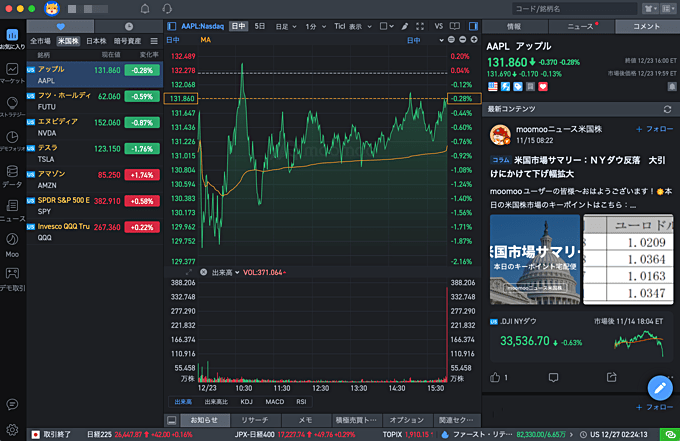Select the テスラ TSLA watchlist row
The width and height of the screenshot is (680, 441).
(x=95, y=153)
